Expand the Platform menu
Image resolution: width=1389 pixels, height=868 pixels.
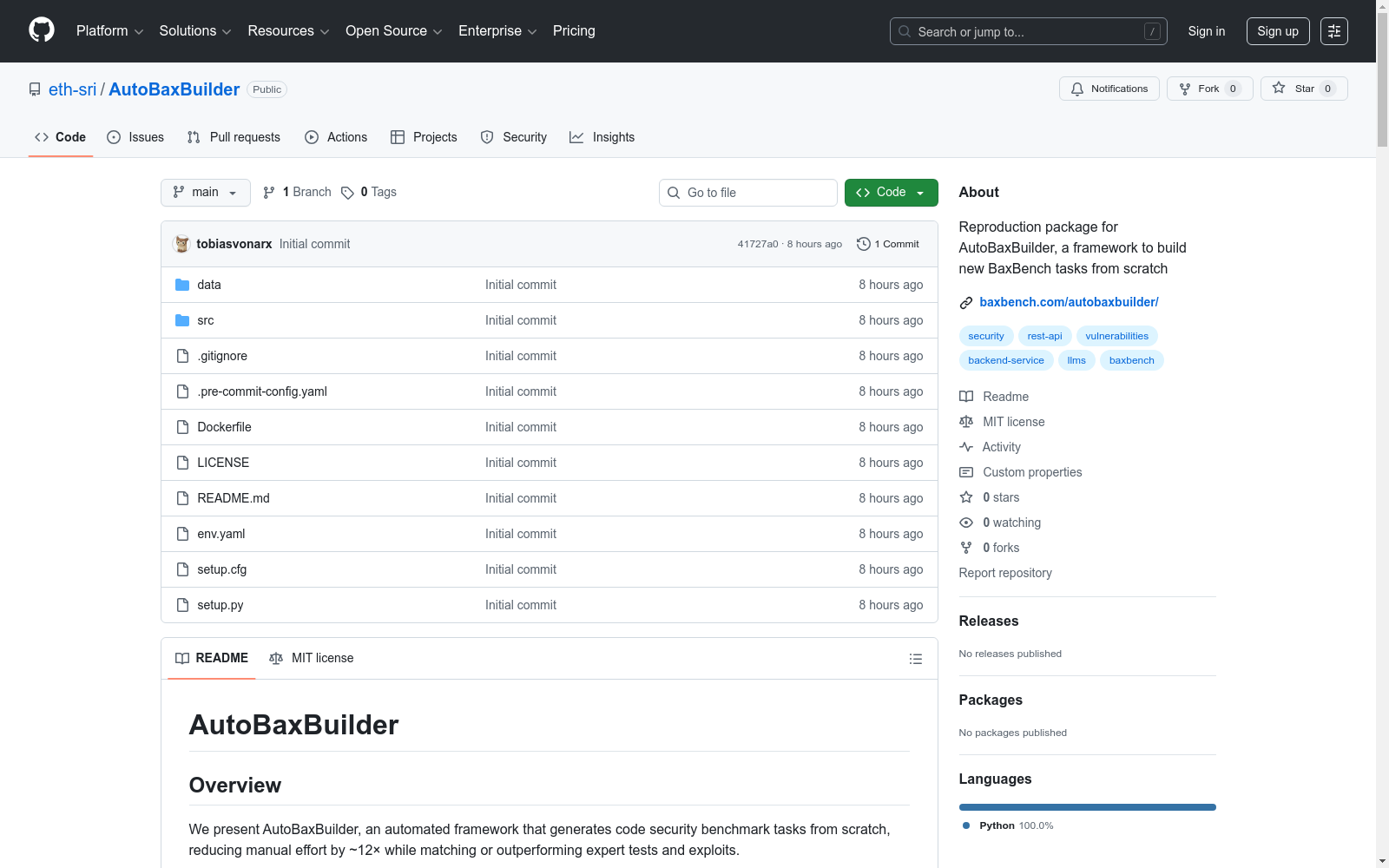[109, 31]
